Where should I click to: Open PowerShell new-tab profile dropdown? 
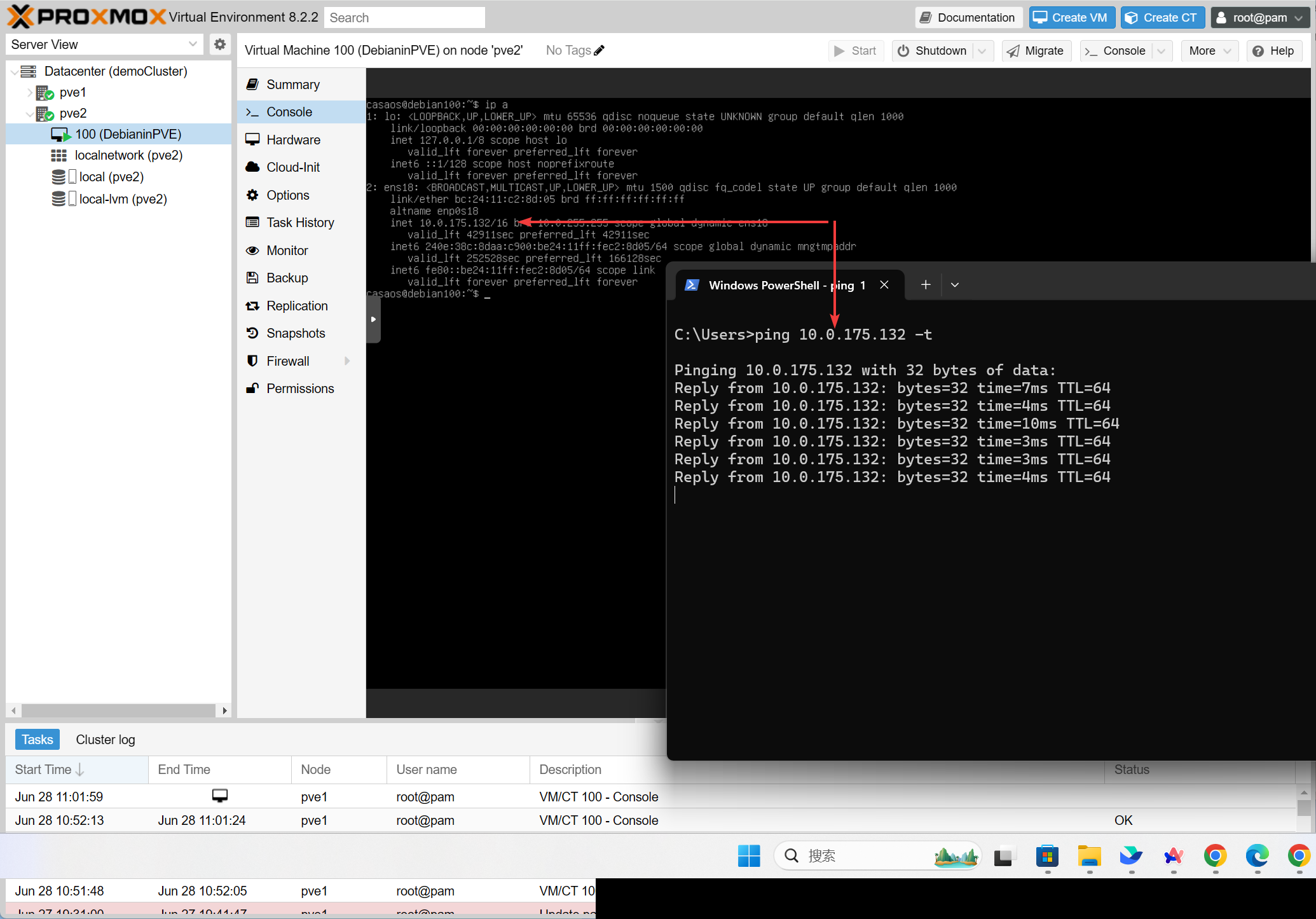click(955, 285)
